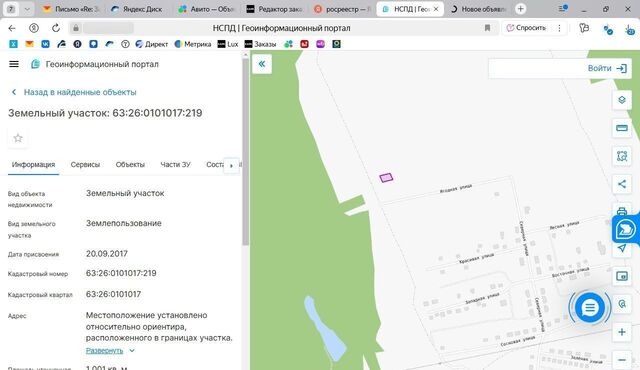Open the map layers tool
640x370 pixels.
pos(622,100)
